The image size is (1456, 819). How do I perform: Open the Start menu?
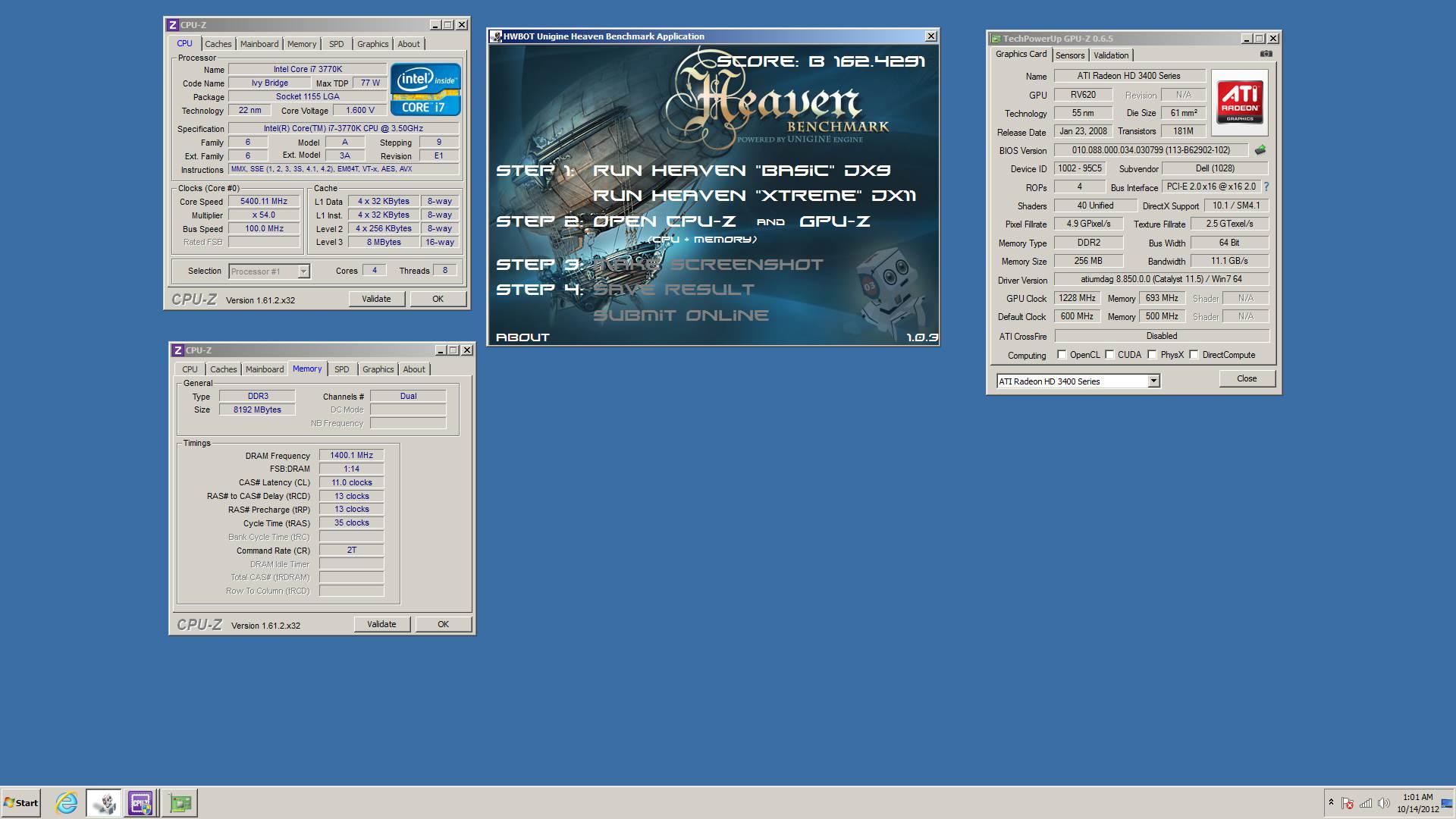pos(20,802)
